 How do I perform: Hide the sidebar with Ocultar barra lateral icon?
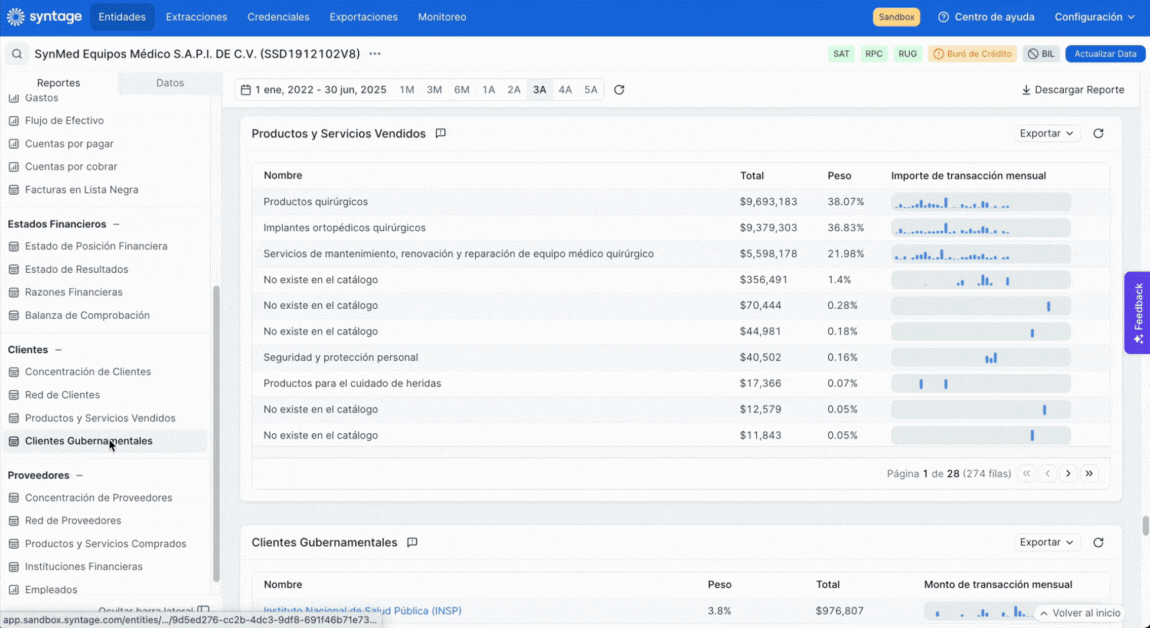click(x=203, y=610)
